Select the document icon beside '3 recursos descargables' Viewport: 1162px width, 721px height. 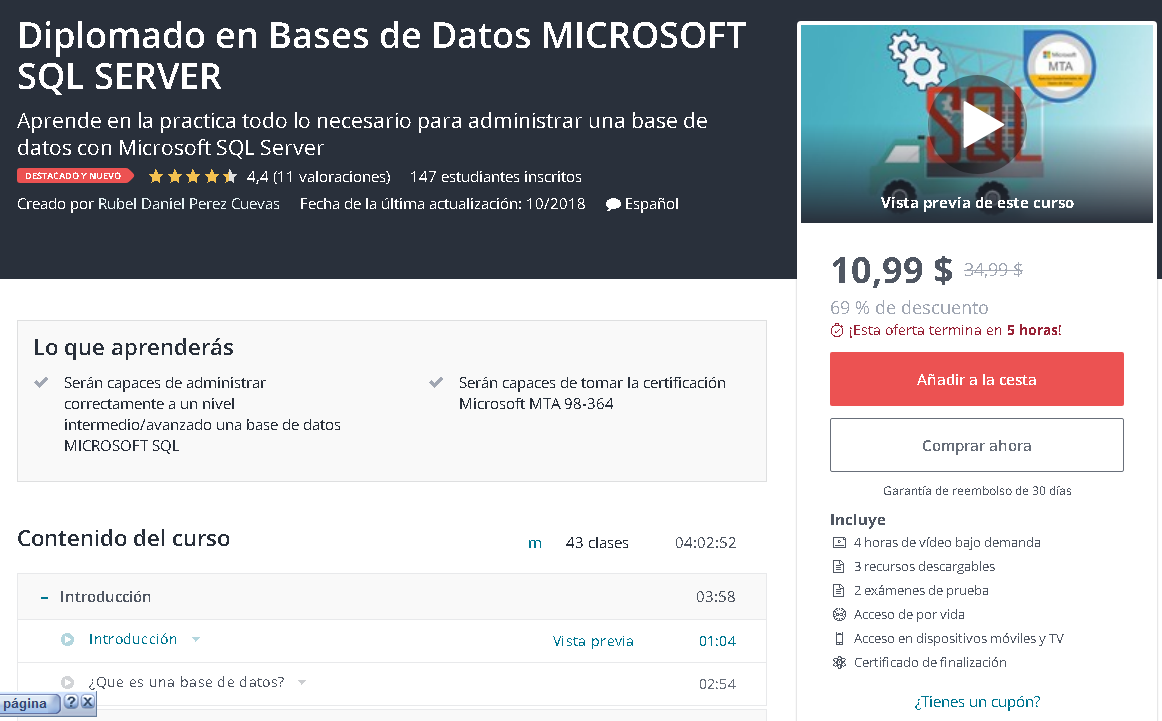coord(838,566)
